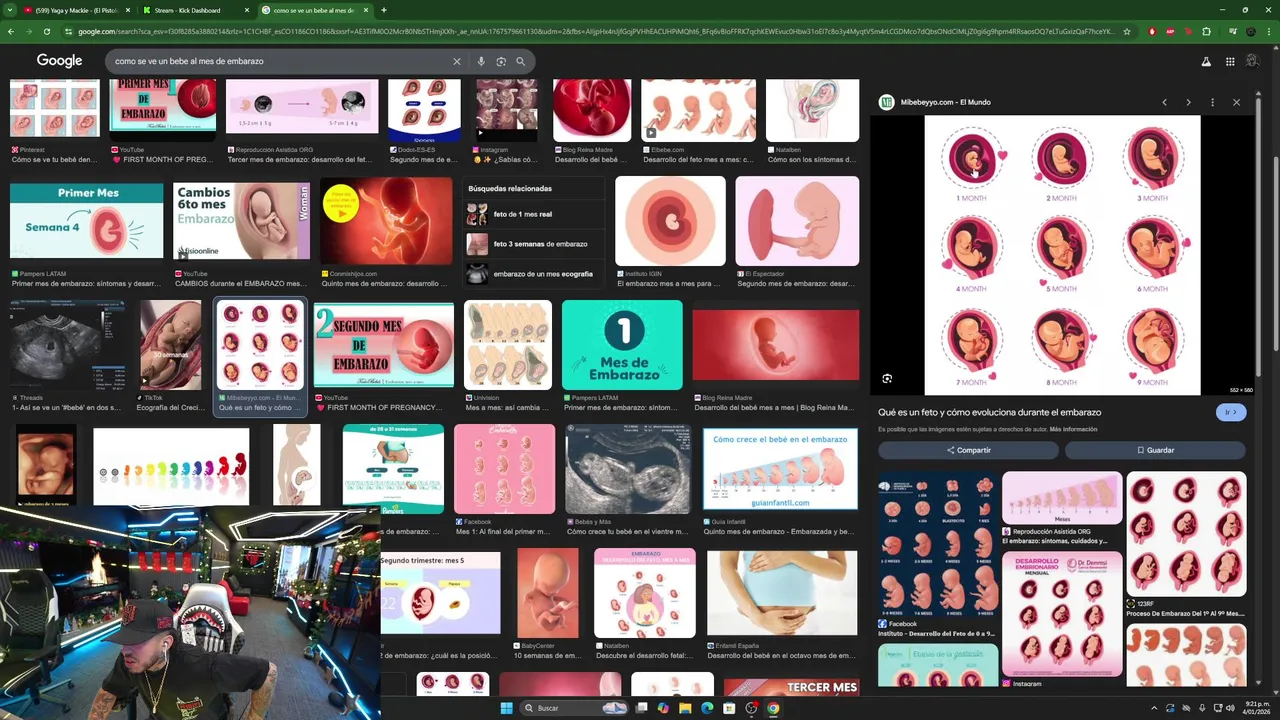
Task: Open 123RF related image in panel
Action: [1186, 534]
